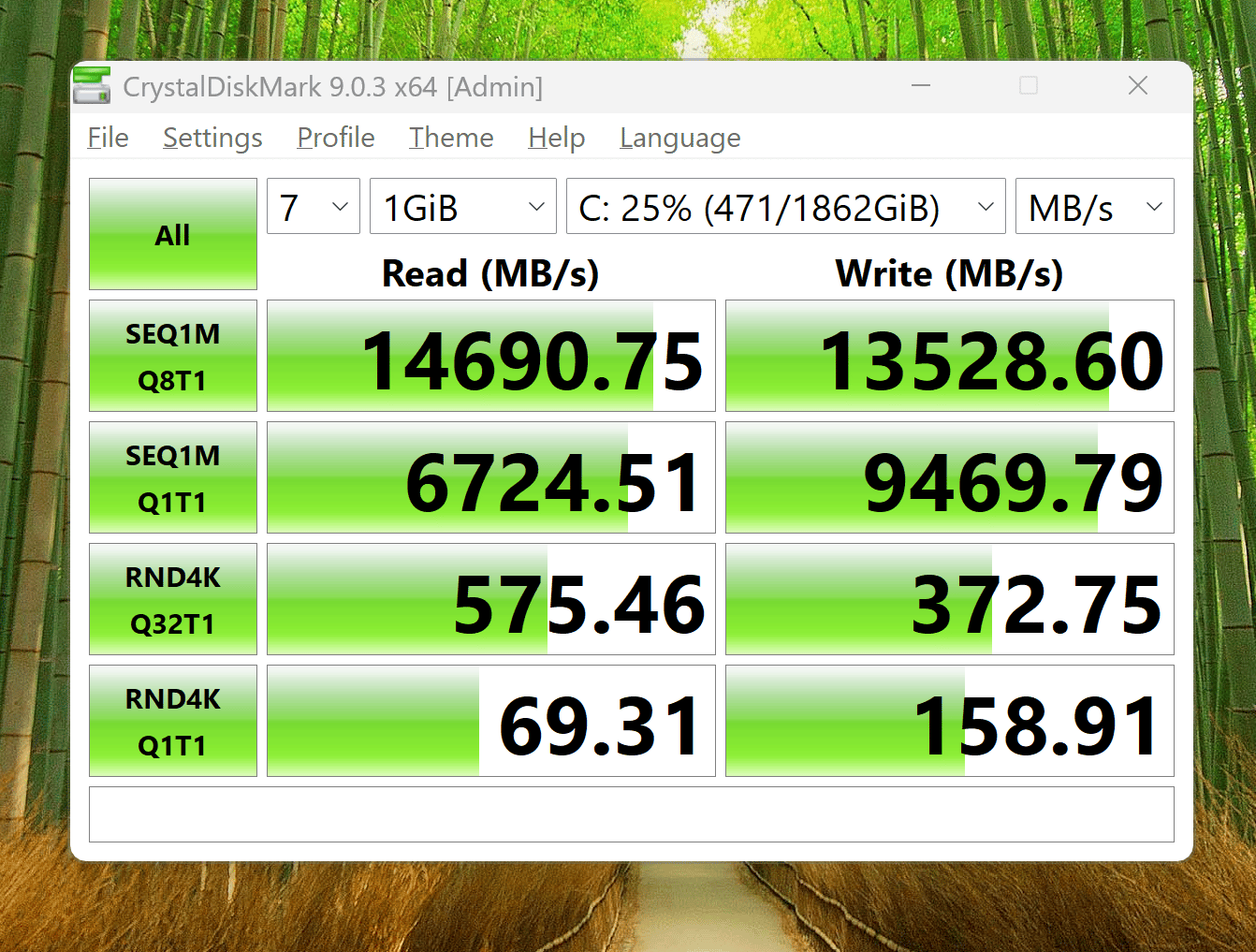Start the SEQ1M Q1T1 test
Screen dimensions: 1256x952
tap(173, 477)
